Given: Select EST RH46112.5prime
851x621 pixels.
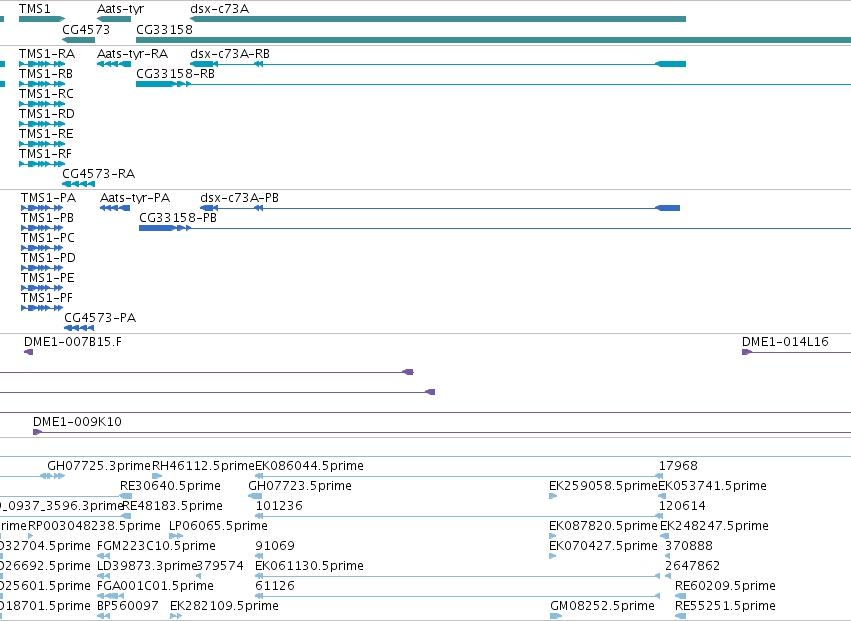Looking at the screenshot, I should (157, 476).
